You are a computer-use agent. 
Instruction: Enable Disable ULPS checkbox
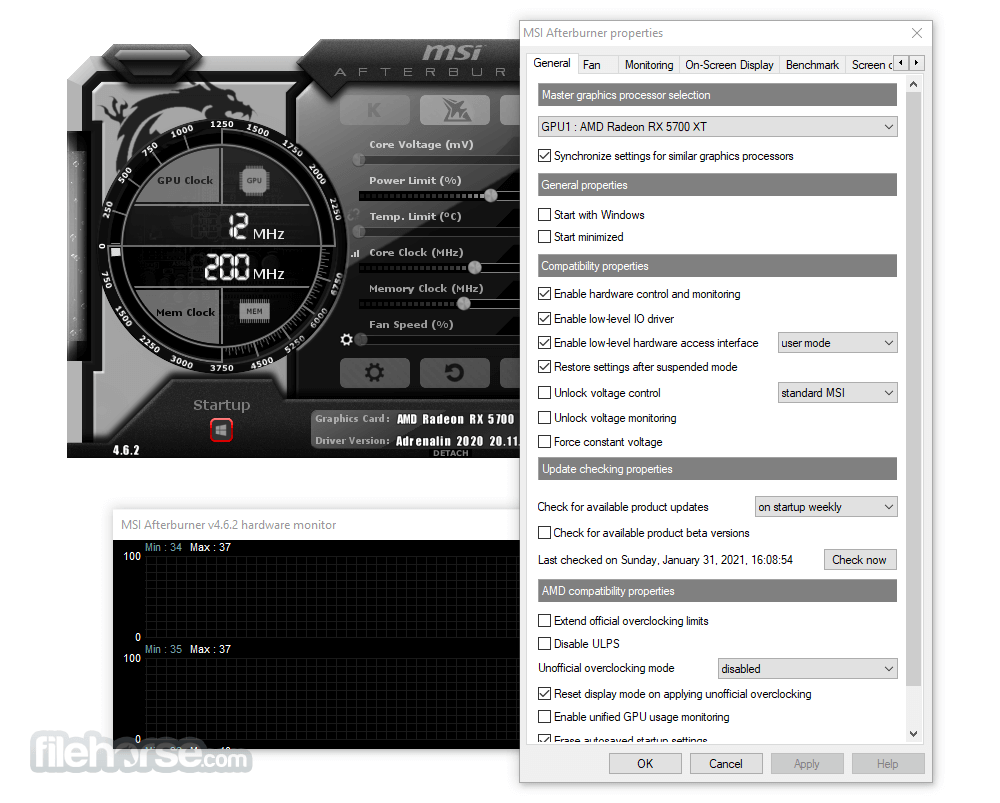click(x=578, y=644)
